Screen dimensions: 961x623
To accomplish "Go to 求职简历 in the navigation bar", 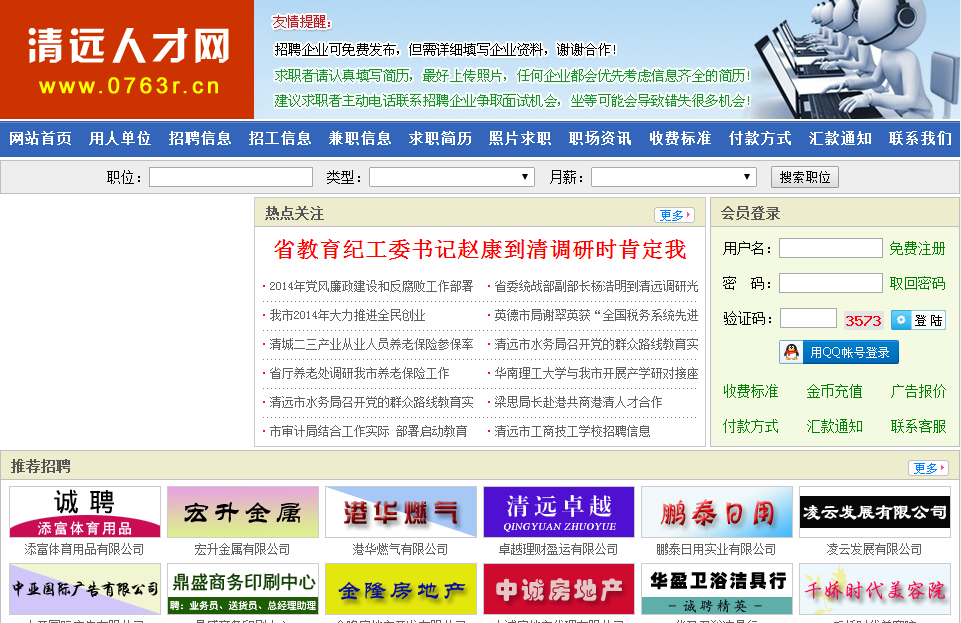I will click(x=440, y=138).
